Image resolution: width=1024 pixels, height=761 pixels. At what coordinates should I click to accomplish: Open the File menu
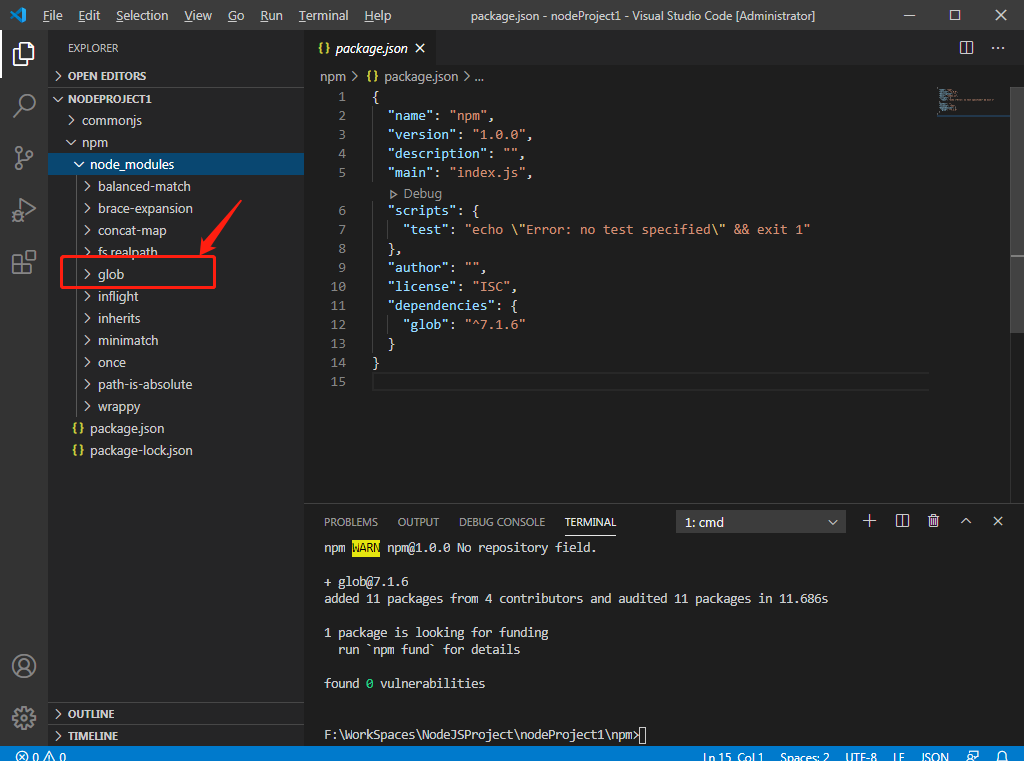(x=53, y=15)
